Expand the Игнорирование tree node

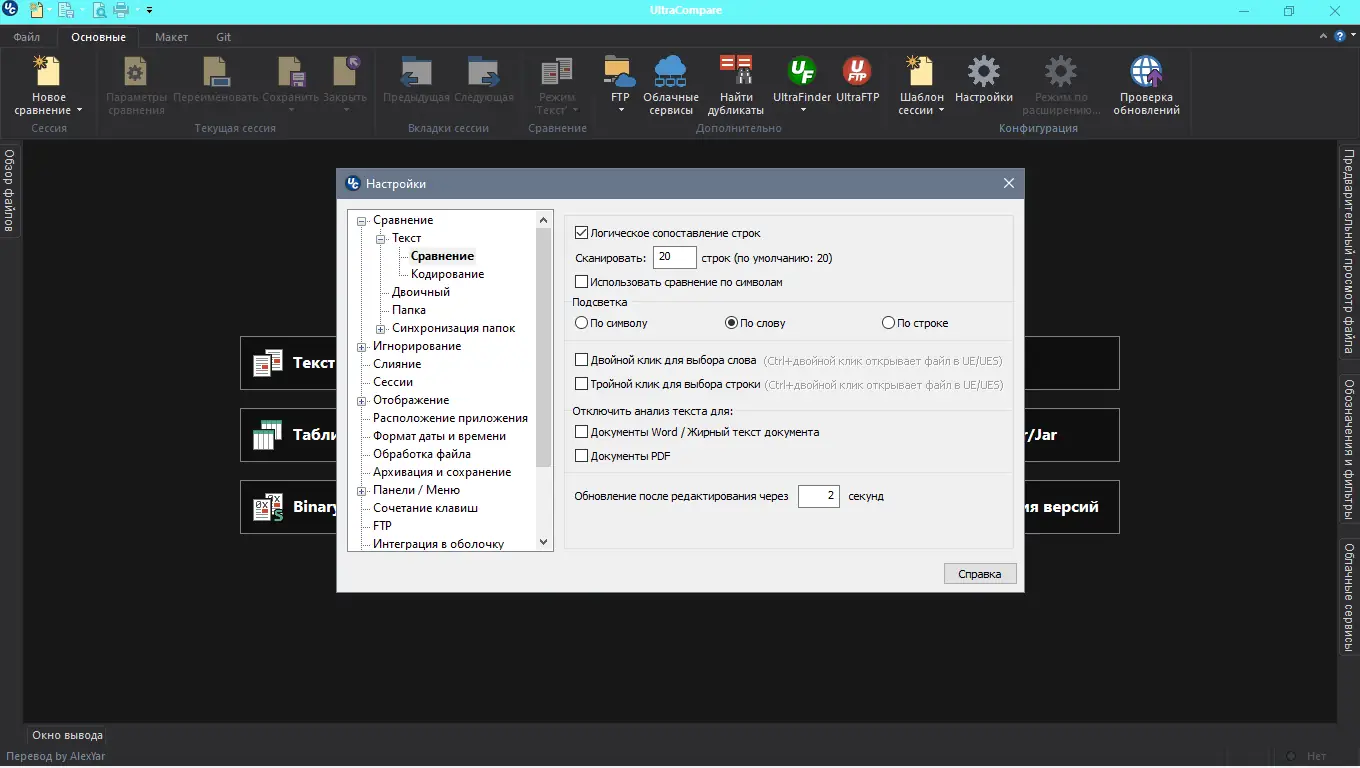361,347
